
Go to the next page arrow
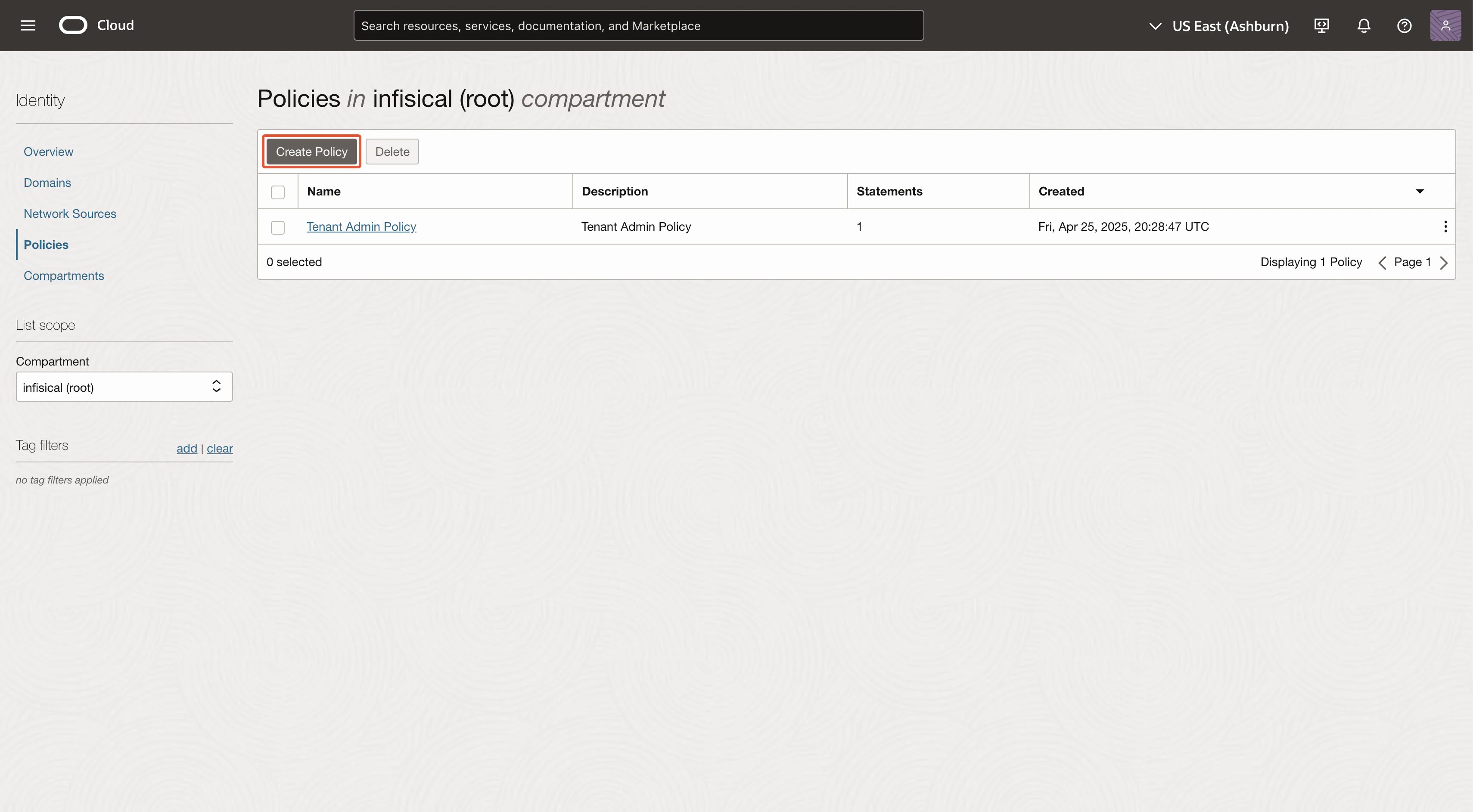[1444, 262]
